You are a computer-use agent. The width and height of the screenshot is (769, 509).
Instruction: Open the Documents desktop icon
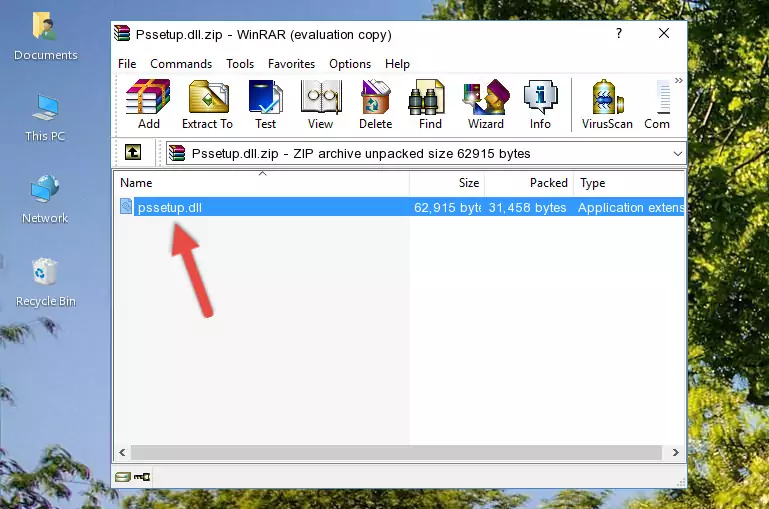tap(45, 37)
